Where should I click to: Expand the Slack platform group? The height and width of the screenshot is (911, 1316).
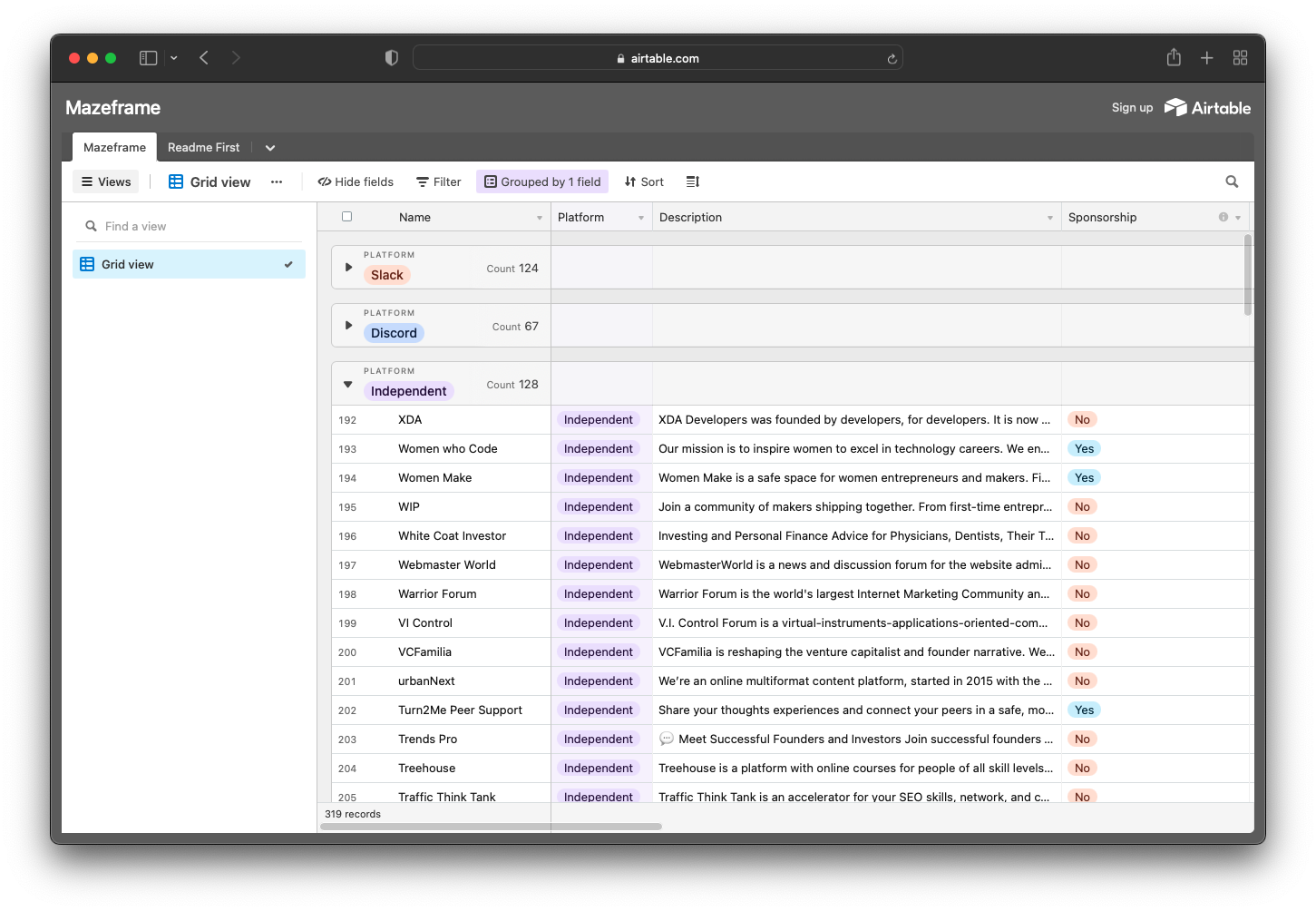click(x=348, y=268)
